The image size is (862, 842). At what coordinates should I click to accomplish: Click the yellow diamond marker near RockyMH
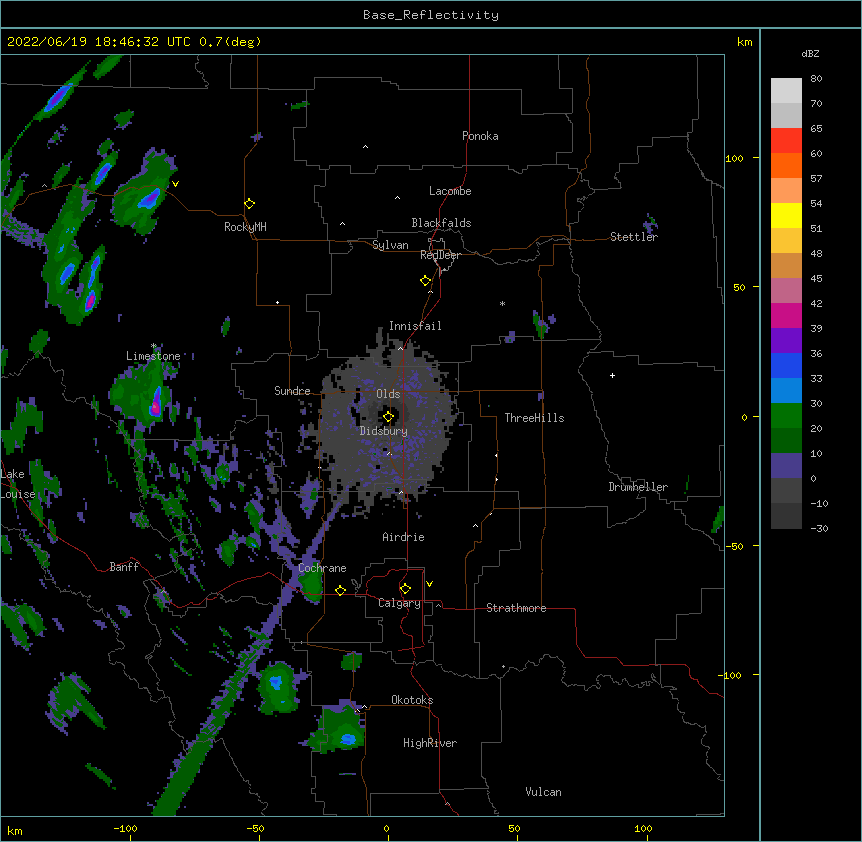249,204
